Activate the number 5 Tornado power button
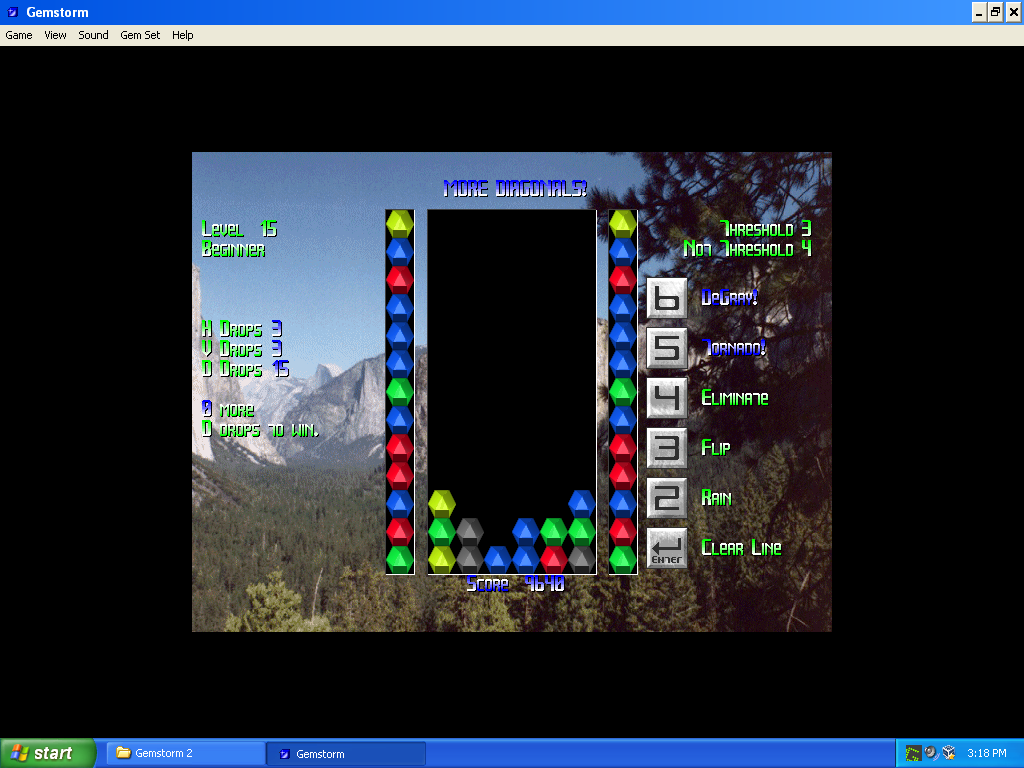1024x768 pixels. pyautogui.click(x=667, y=348)
